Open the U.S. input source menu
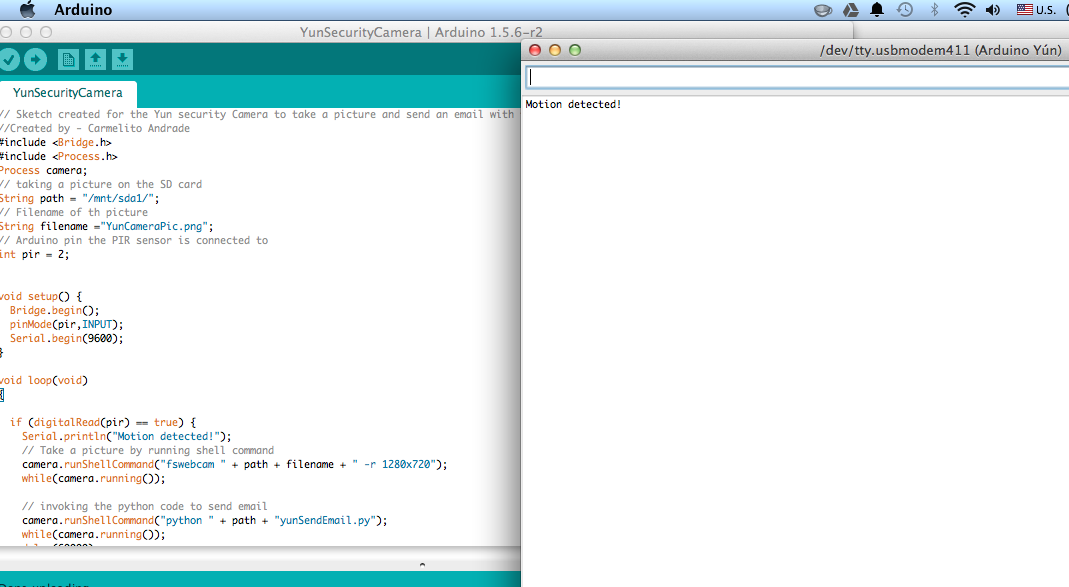Image resolution: width=1069 pixels, height=587 pixels. click(1036, 10)
